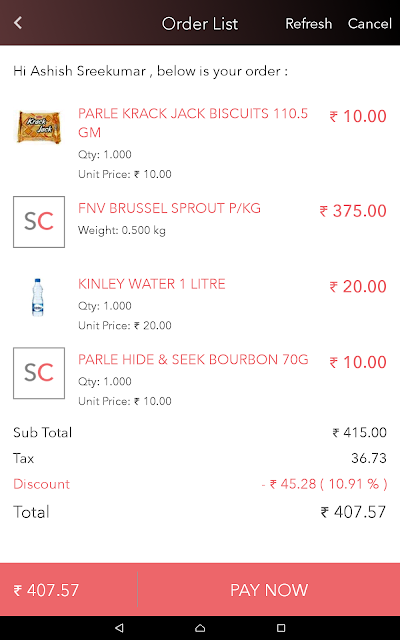400x640 pixels.
Task: Open the Kinley water bottle image
Action: click(38, 297)
